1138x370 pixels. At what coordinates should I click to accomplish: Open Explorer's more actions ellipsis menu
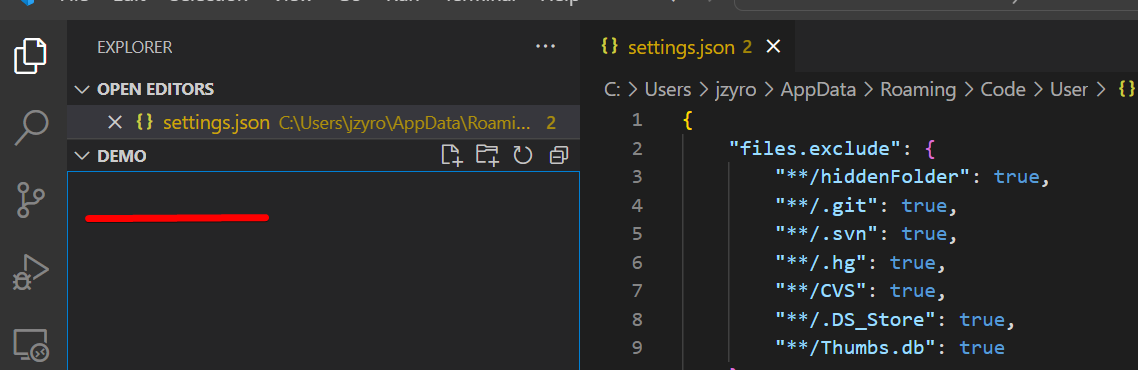(x=545, y=47)
